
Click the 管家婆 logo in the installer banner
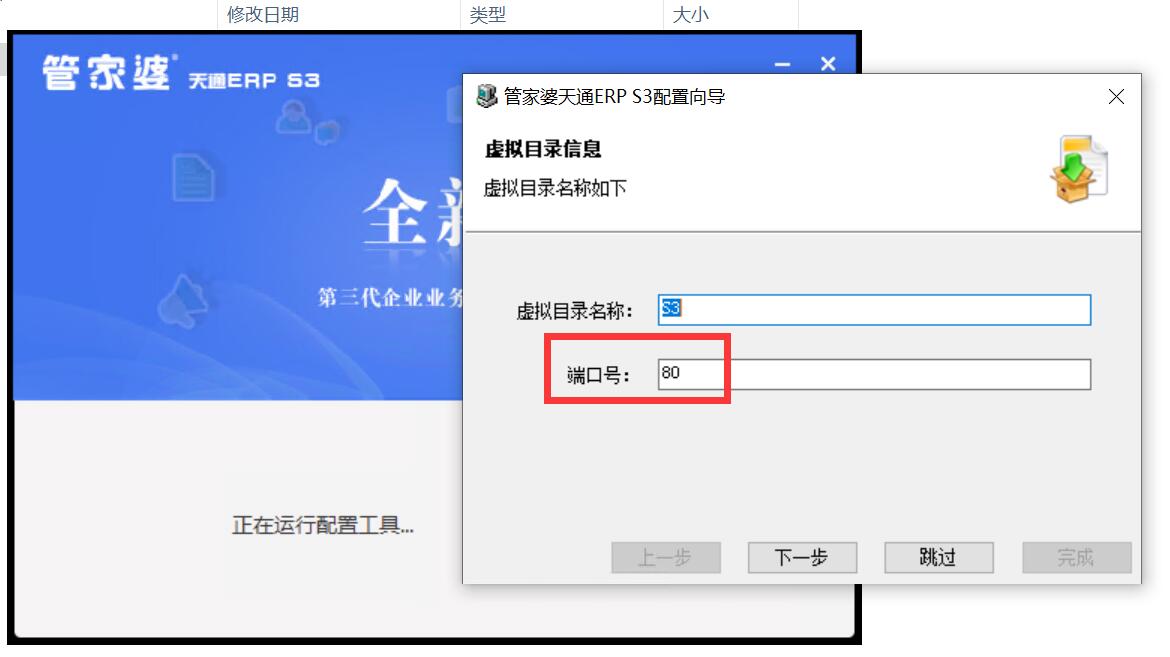tap(106, 73)
